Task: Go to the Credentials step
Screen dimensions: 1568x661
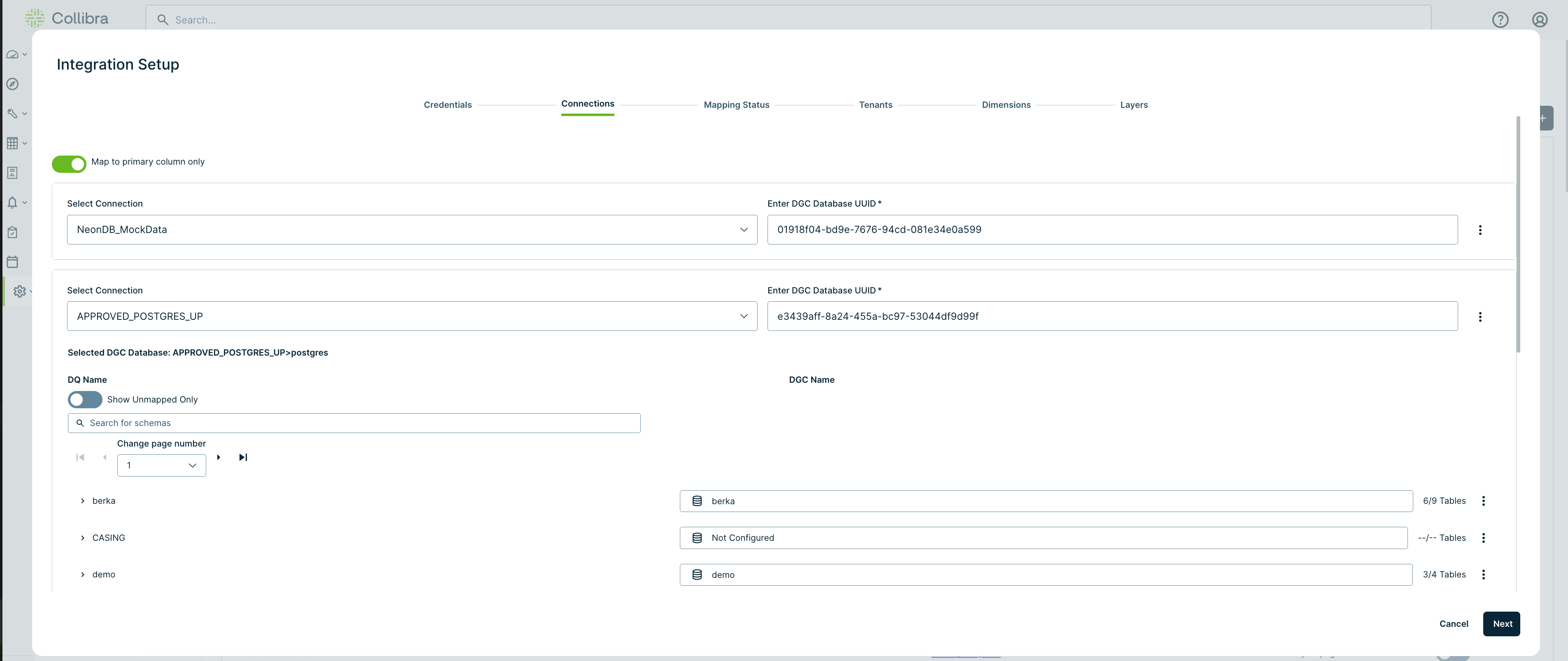Action: pyautogui.click(x=447, y=105)
